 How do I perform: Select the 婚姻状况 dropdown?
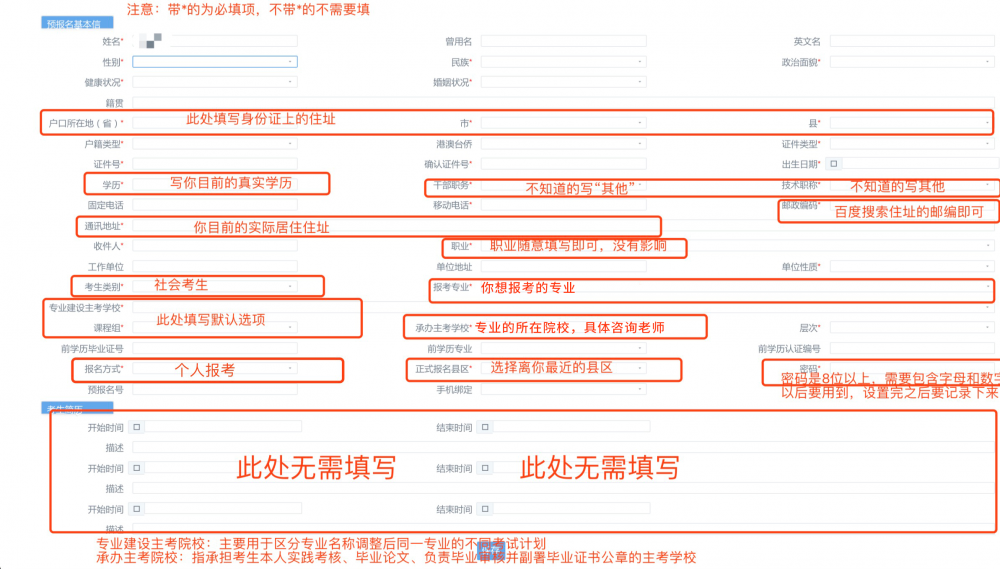pyautogui.click(x=563, y=82)
